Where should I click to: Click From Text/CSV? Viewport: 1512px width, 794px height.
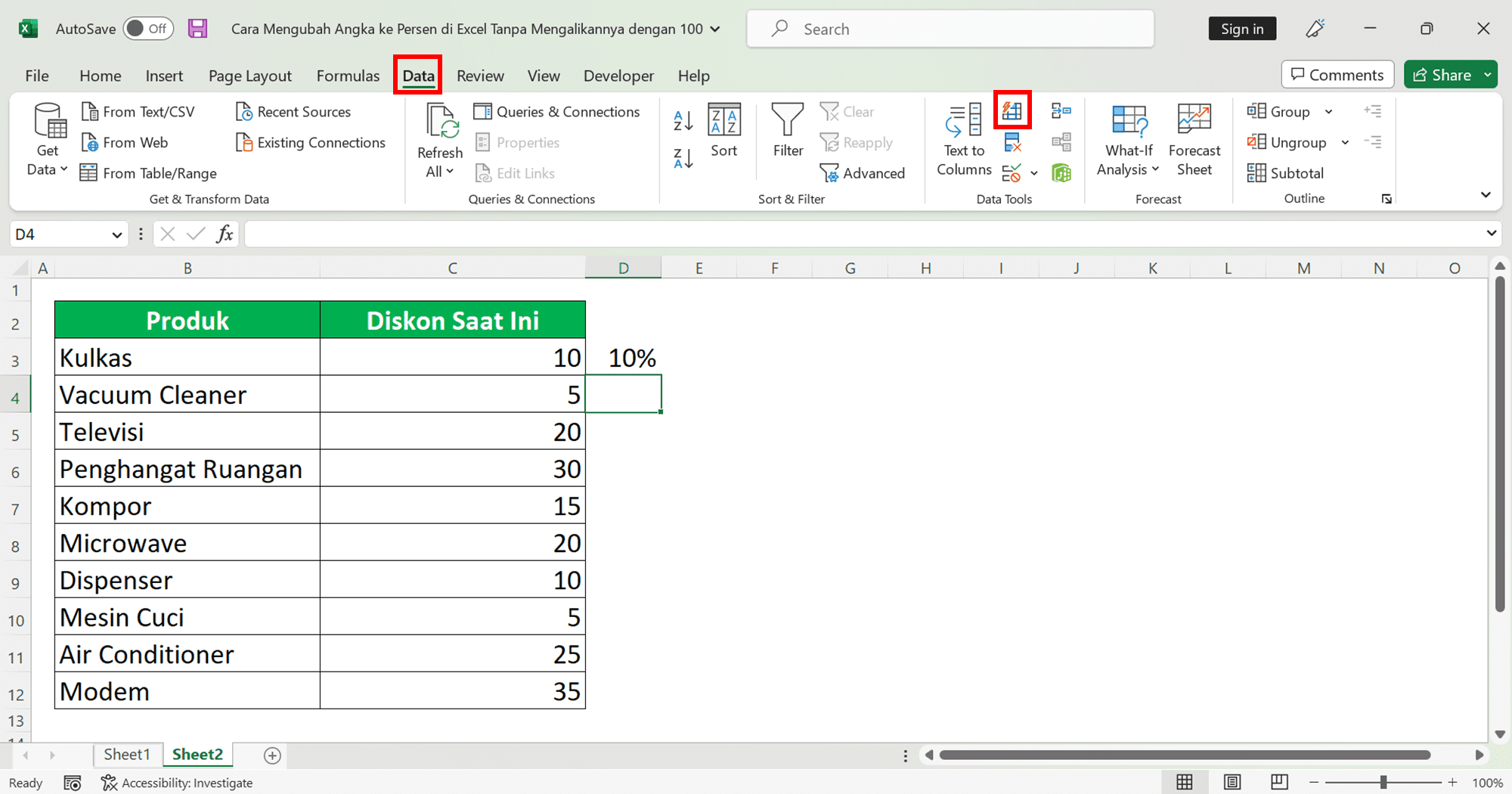pos(138,112)
